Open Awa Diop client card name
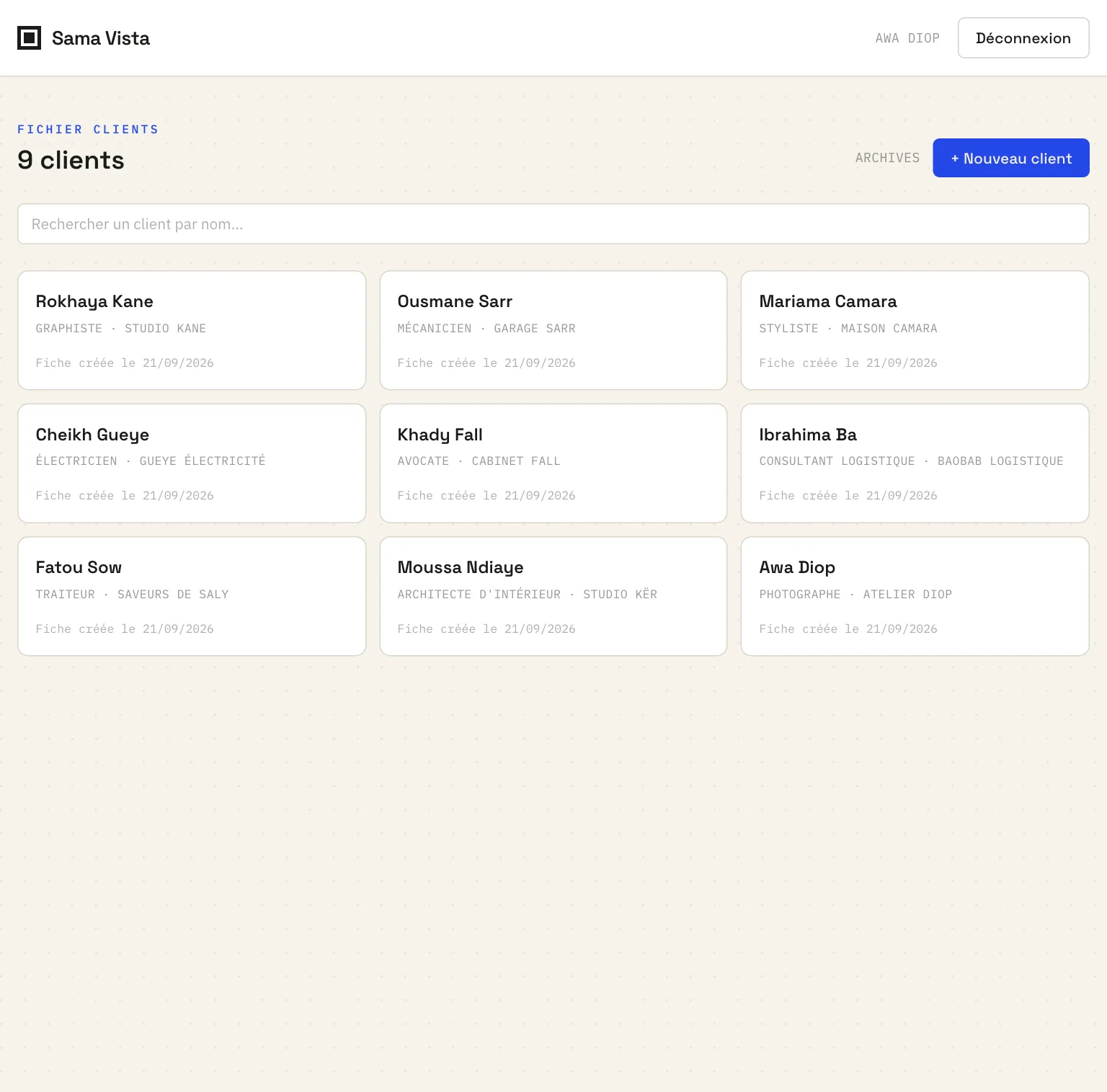Viewport: 1107px width, 1092px height. (797, 567)
